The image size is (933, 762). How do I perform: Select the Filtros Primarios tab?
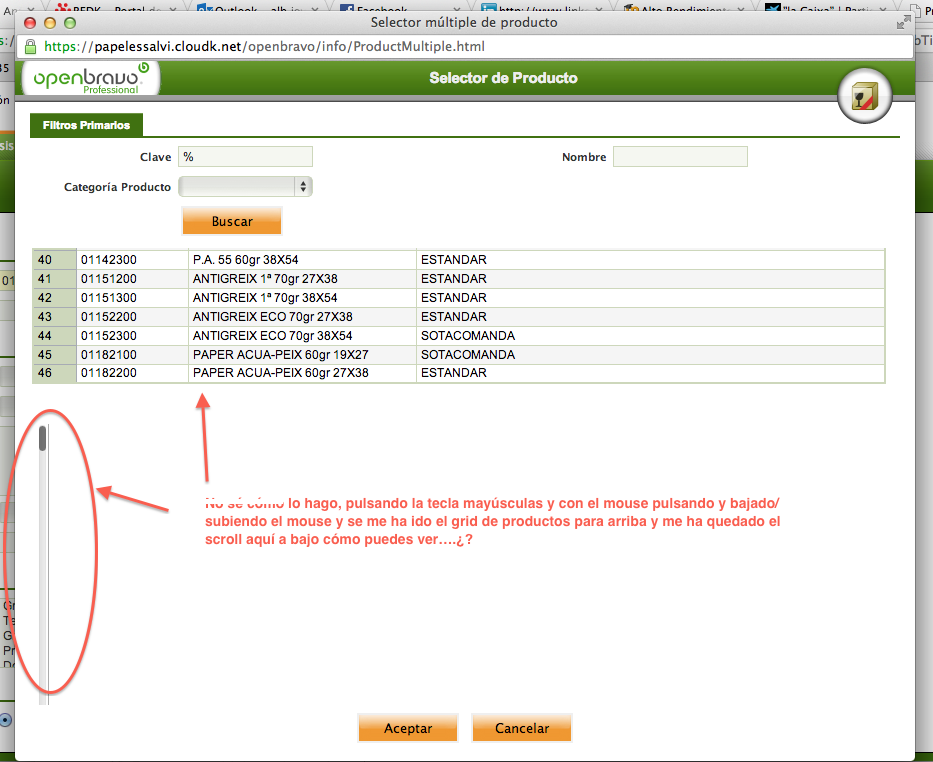tap(86, 125)
